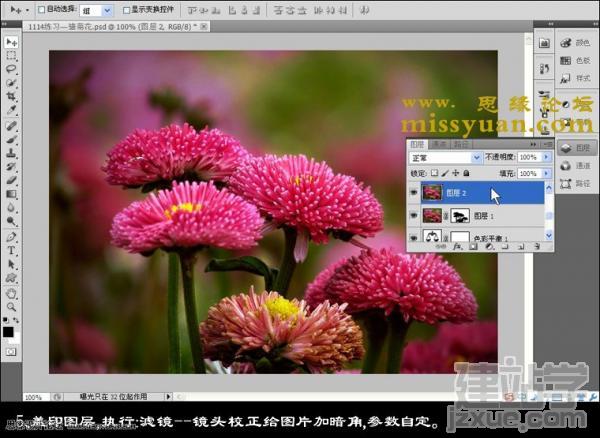600x438 pixels.
Task: Select the Eyedropper tool
Action: 11,111
